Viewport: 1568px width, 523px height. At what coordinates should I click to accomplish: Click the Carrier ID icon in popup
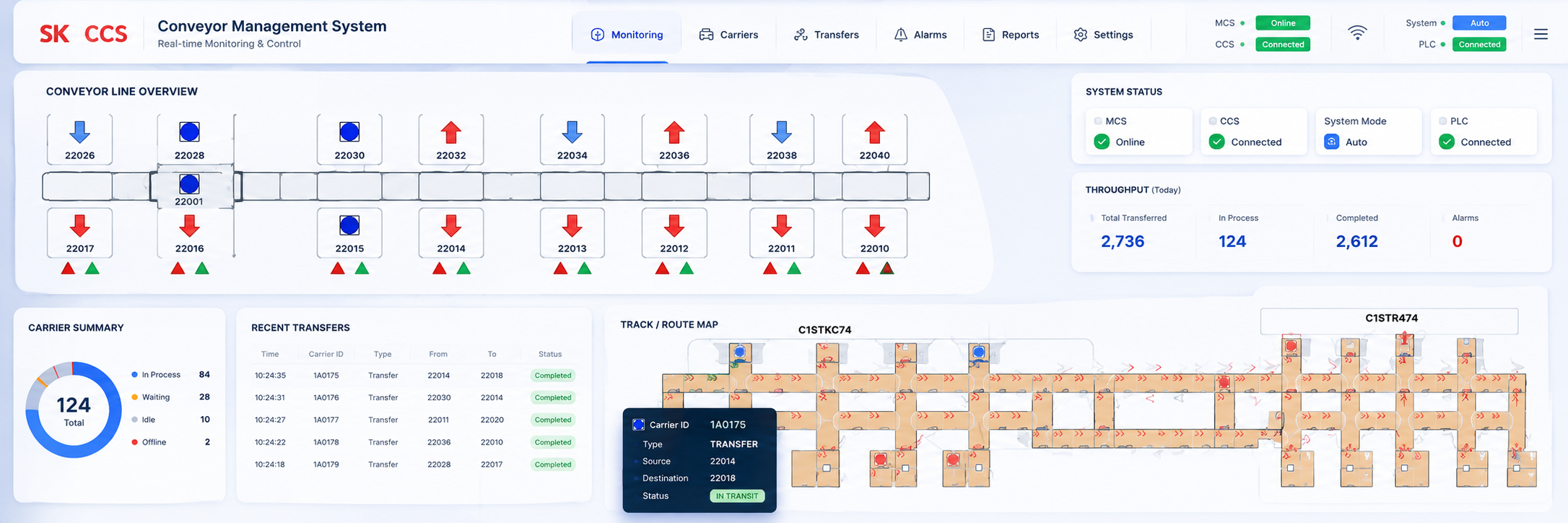pyautogui.click(x=638, y=425)
